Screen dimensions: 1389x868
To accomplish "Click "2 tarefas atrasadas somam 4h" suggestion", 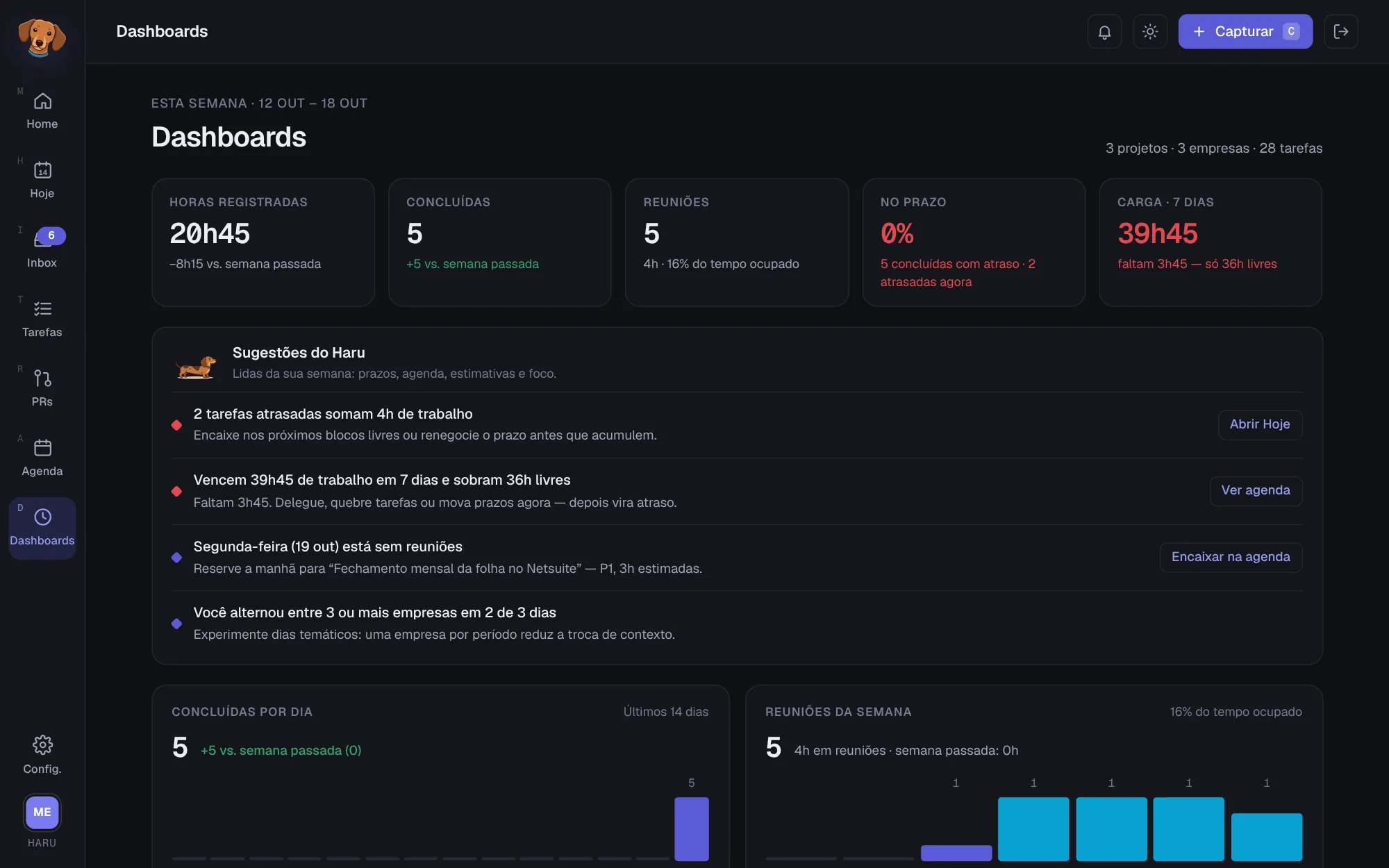I will click(333, 414).
